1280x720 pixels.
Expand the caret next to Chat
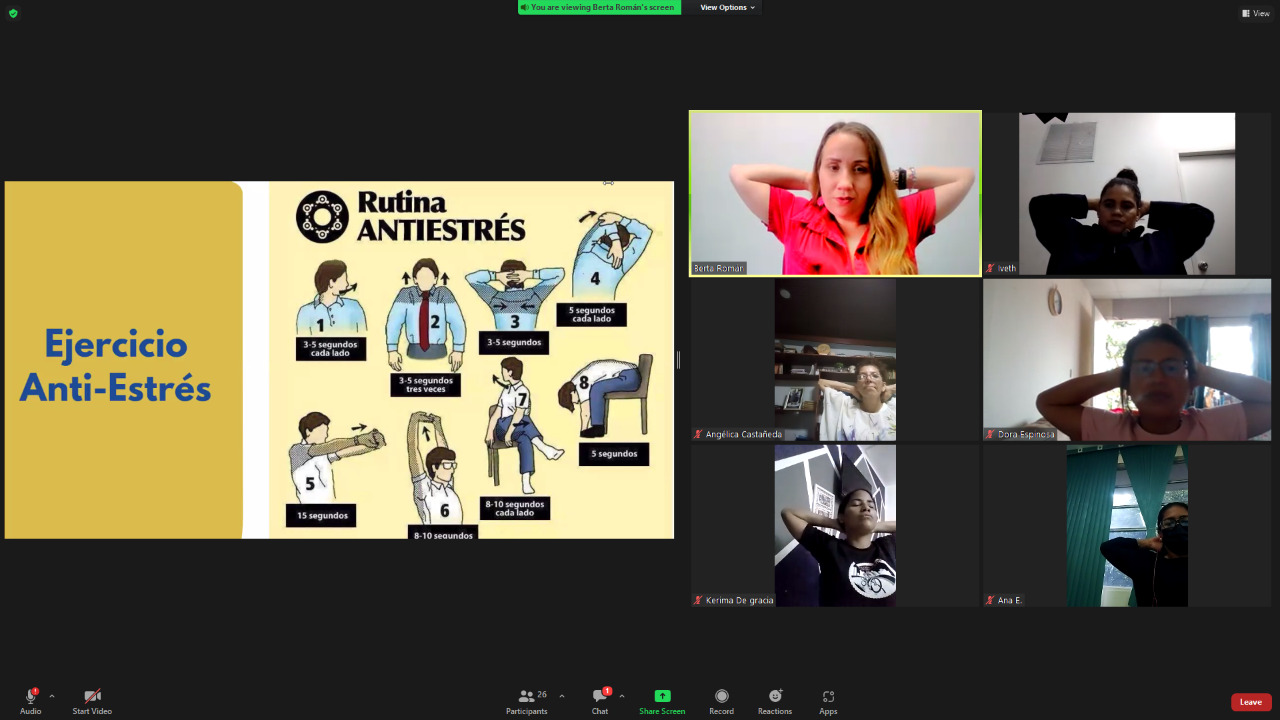622,696
